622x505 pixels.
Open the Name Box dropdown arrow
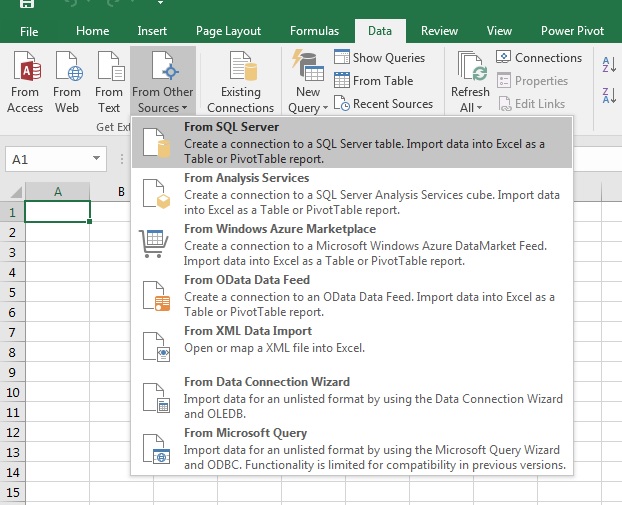pyautogui.click(x=96, y=158)
